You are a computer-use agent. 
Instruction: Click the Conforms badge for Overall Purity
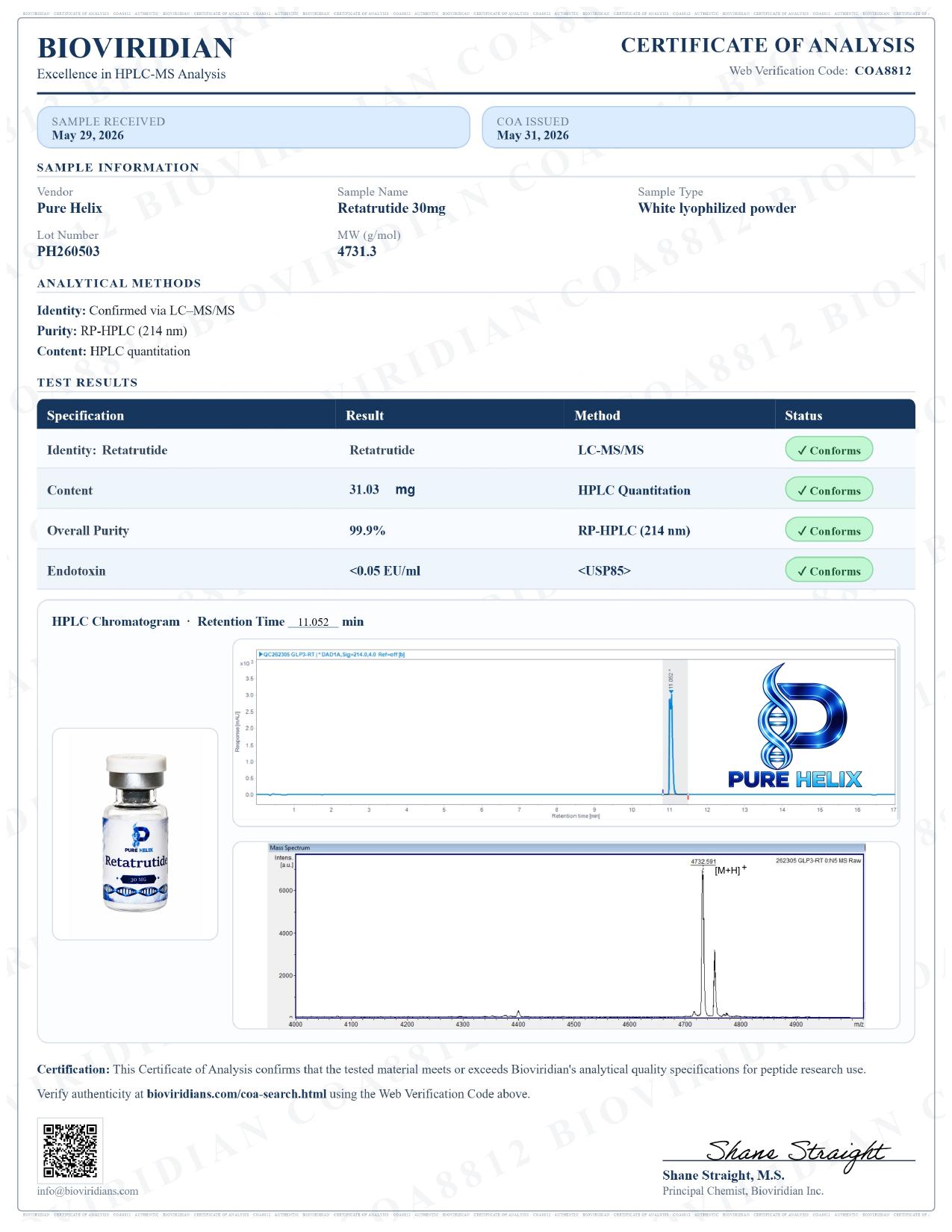pyautogui.click(x=829, y=531)
